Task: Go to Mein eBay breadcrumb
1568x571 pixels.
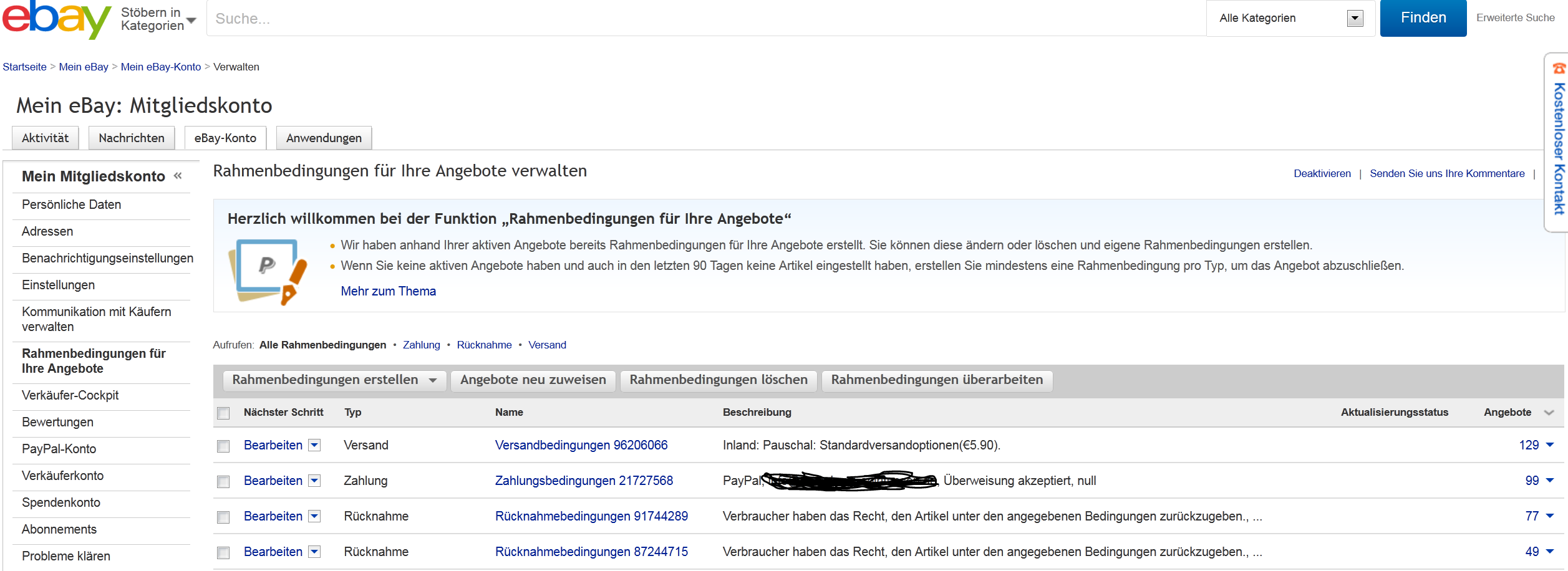Action: pyautogui.click(x=84, y=67)
